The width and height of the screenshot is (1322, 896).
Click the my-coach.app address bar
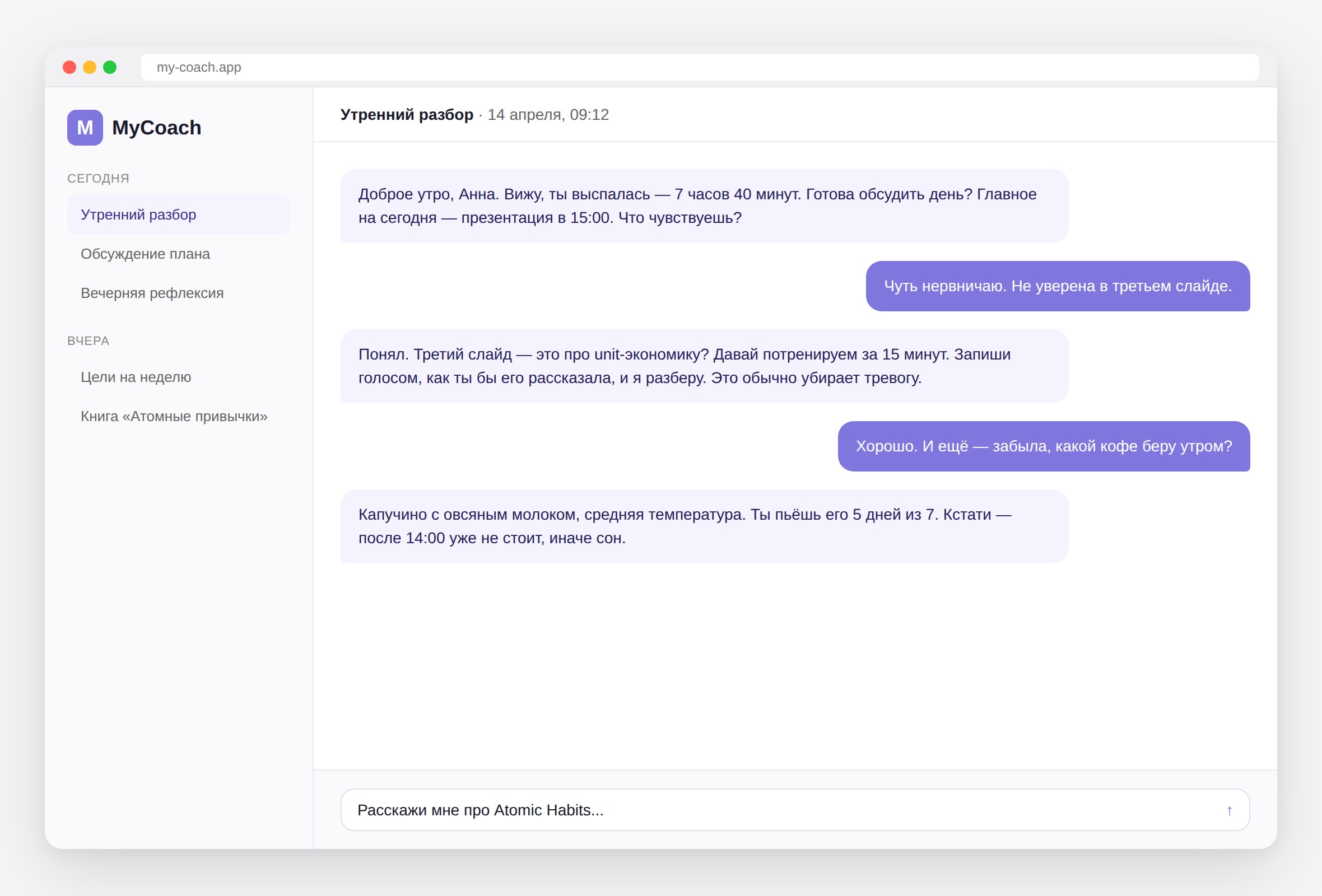pyautogui.click(x=700, y=67)
